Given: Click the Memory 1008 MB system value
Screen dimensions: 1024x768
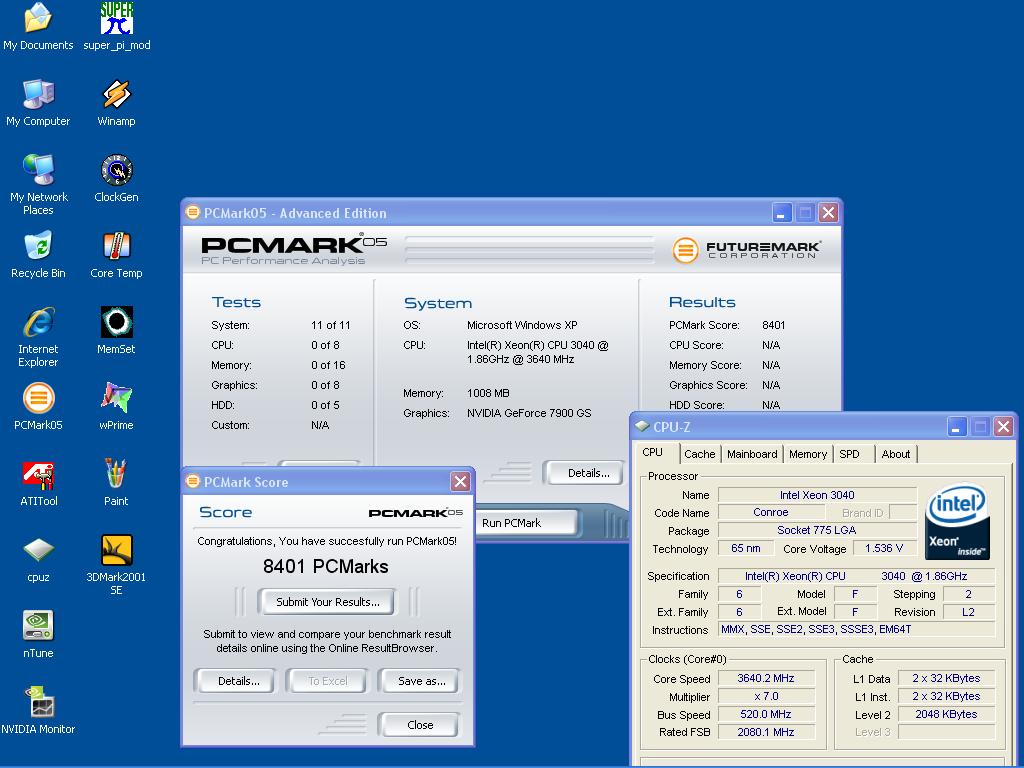Looking at the screenshot, I should (488, 393).
